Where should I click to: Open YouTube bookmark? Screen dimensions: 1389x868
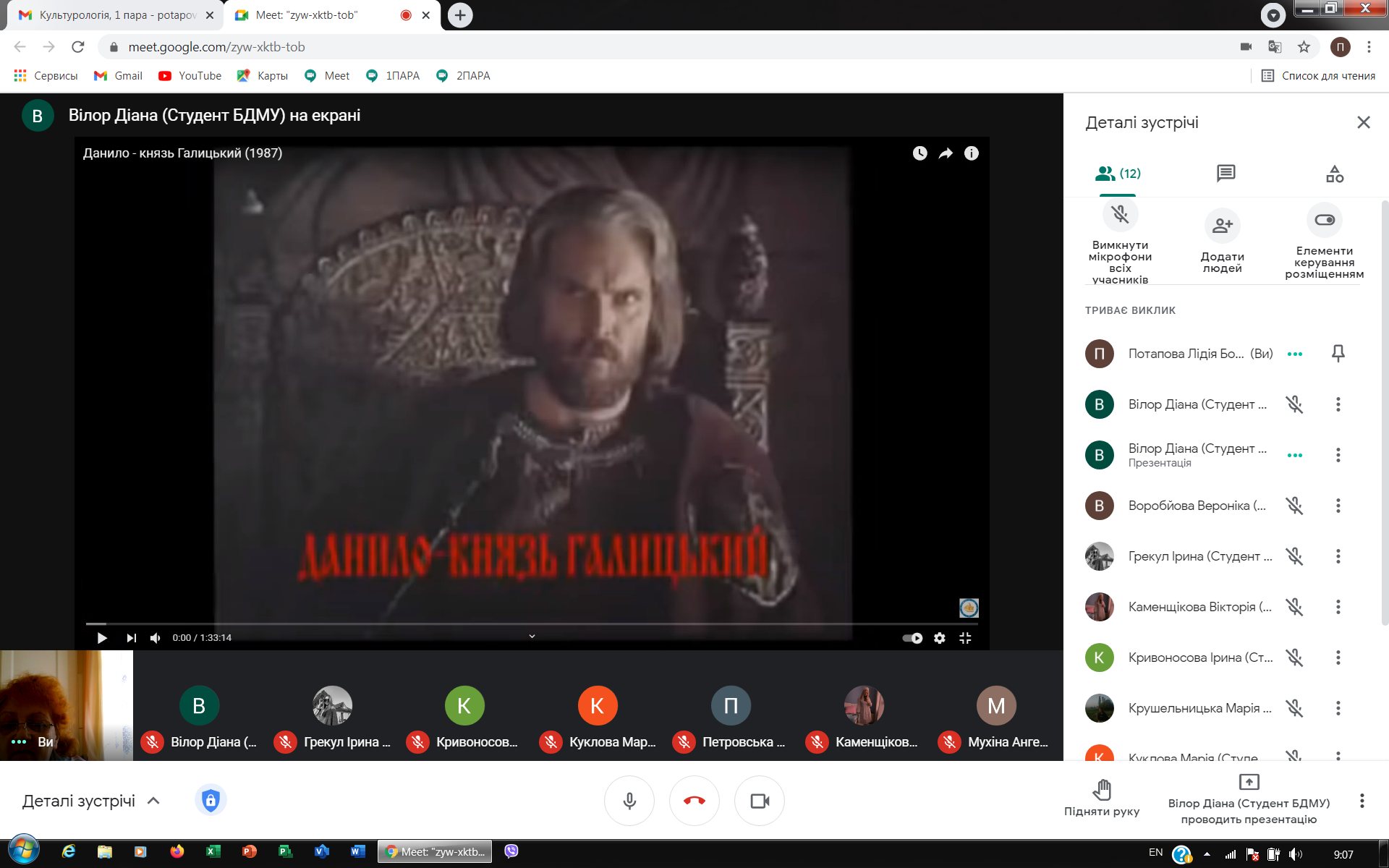tap(190, 76)
